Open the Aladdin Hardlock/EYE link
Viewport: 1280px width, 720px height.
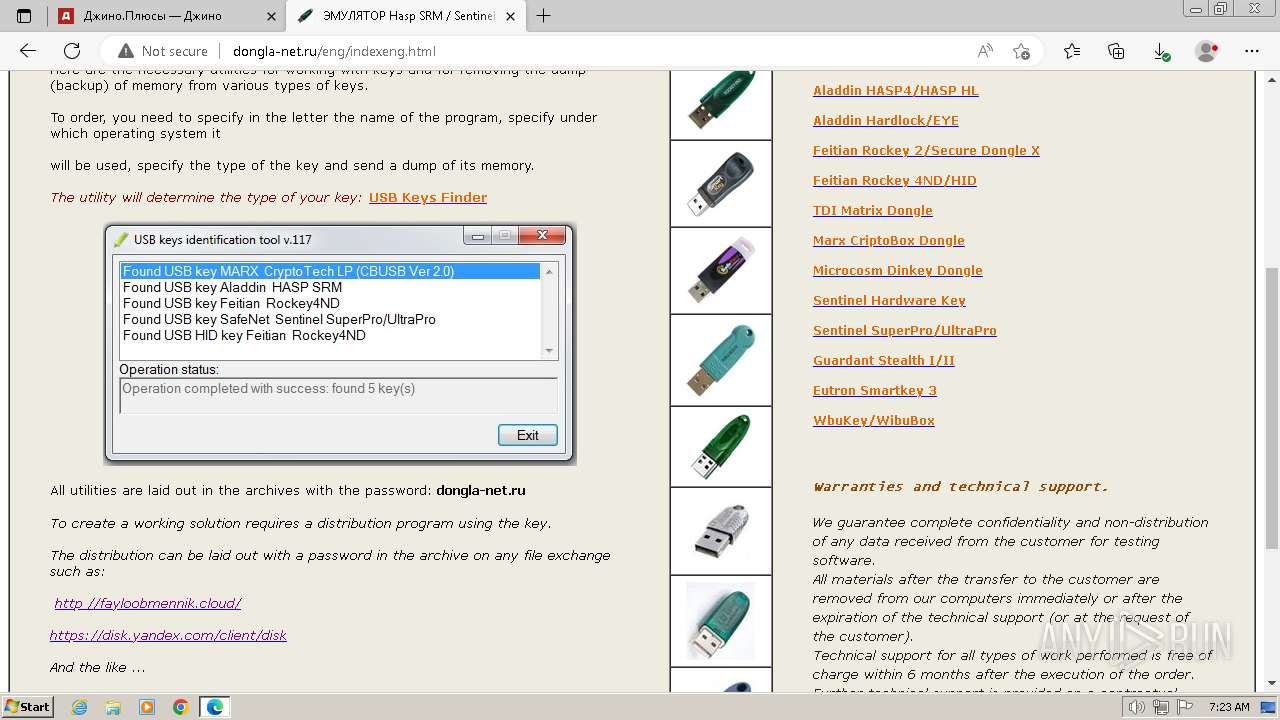pyautogui.click(x=886, y=120)
